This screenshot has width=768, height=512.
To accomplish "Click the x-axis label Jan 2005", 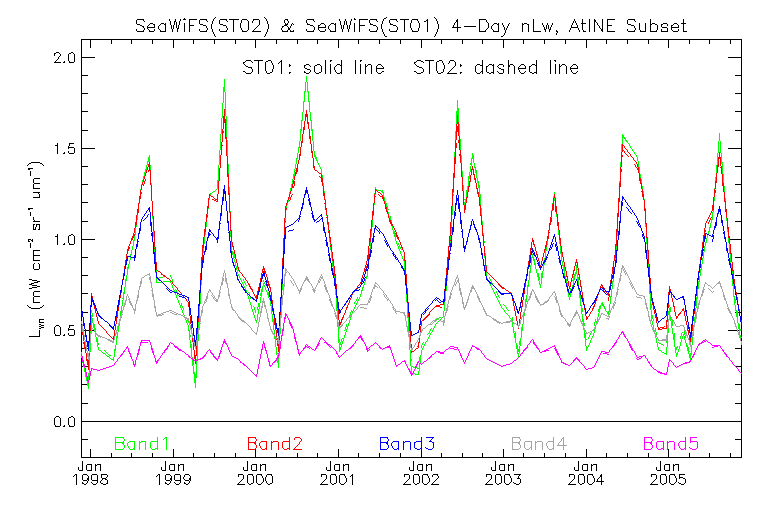I will click(668, 473).
